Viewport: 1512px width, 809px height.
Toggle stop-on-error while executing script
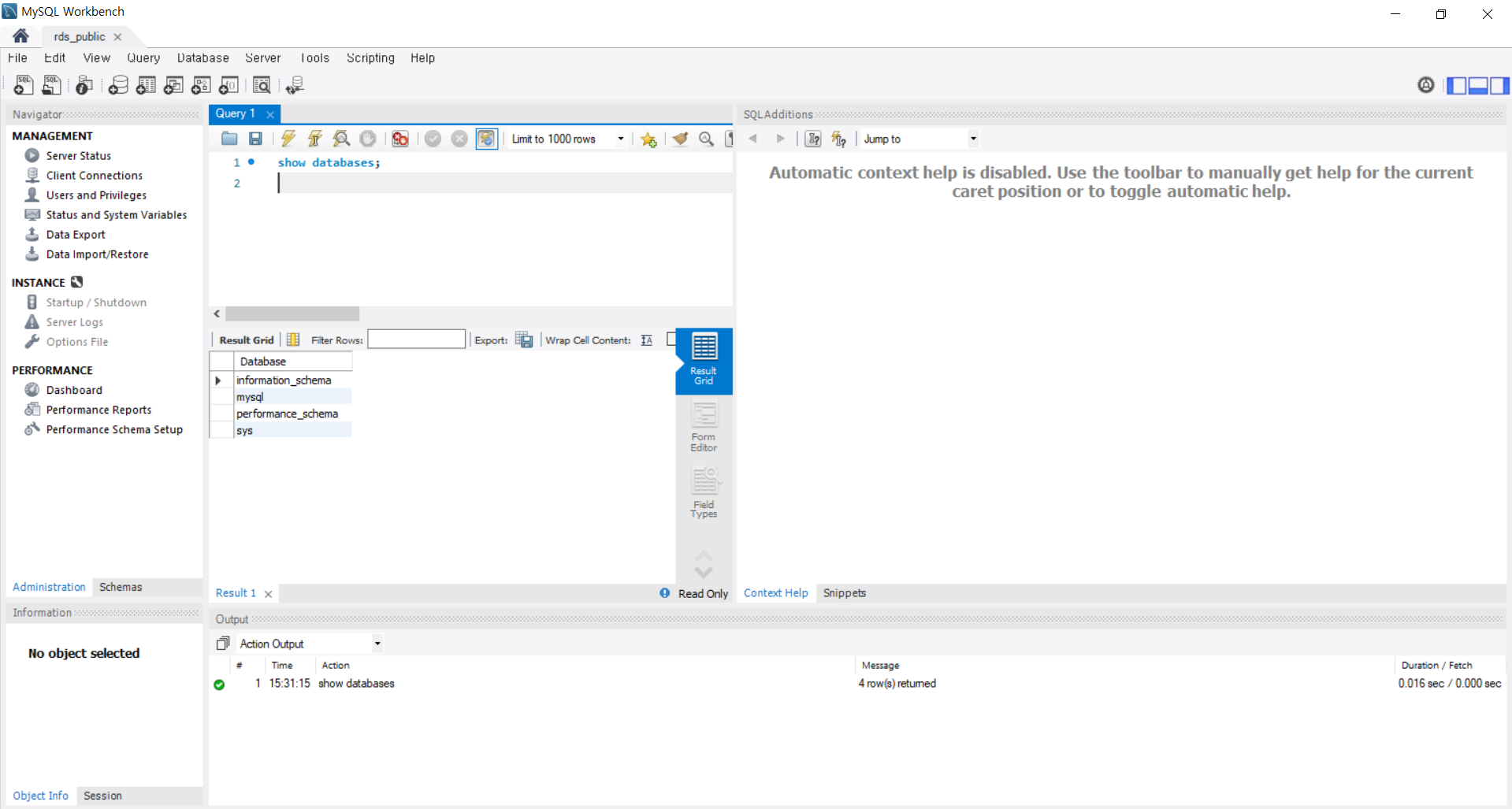pyautogui.click(x=400, y=139)
